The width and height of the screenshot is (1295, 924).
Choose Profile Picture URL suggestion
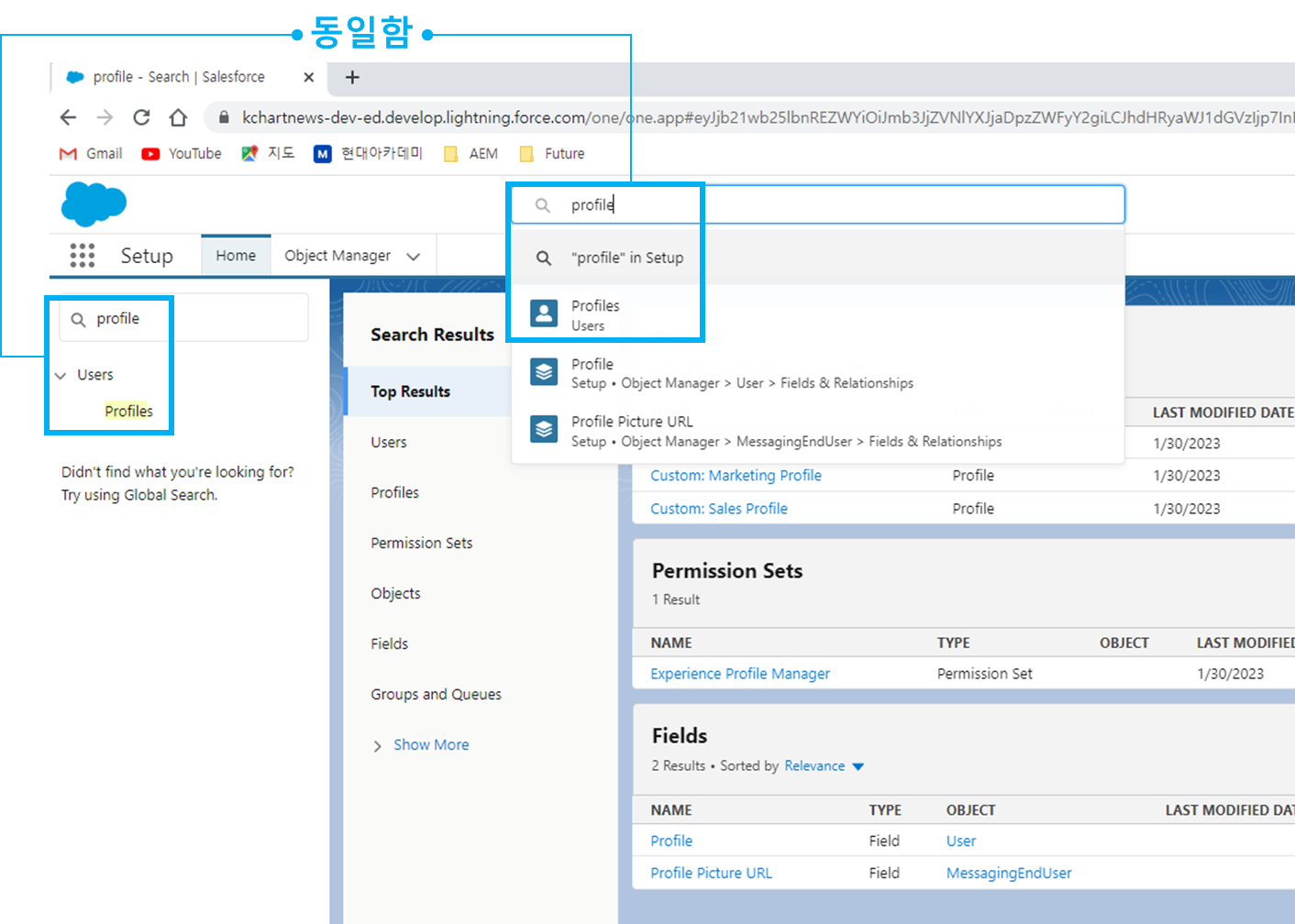click(x=817, y=431)
